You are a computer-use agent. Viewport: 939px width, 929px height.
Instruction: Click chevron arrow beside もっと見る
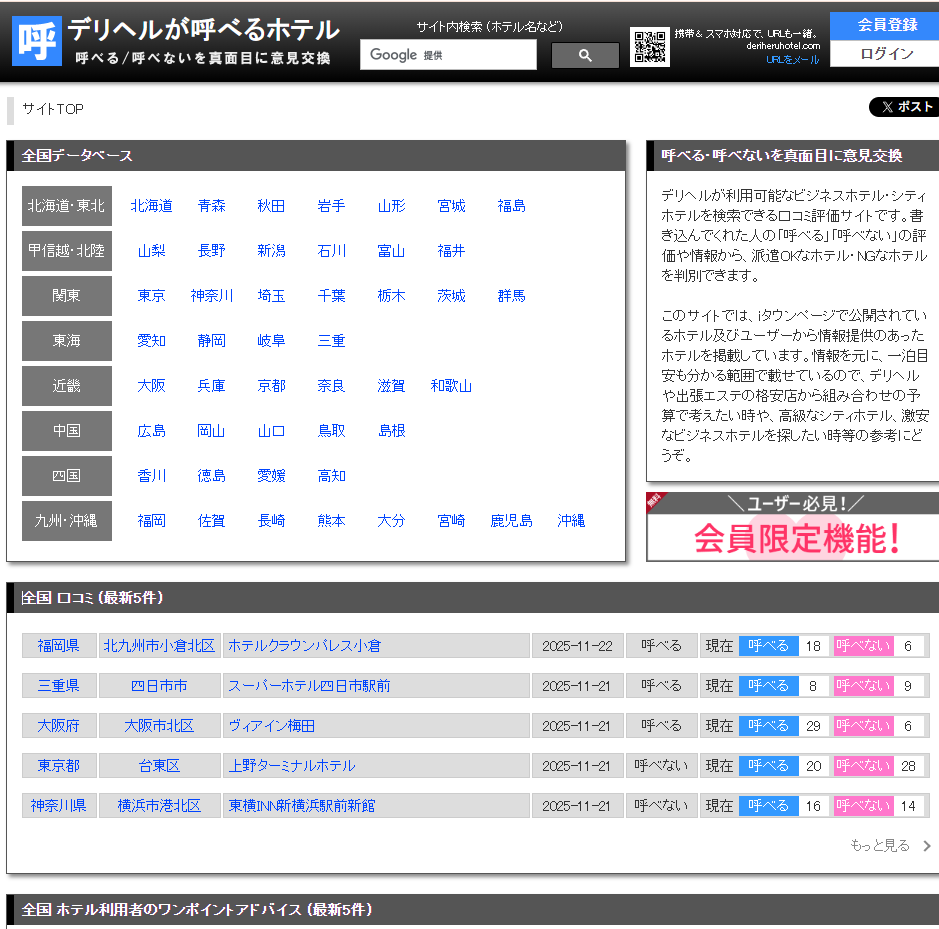tap(926, 846)
